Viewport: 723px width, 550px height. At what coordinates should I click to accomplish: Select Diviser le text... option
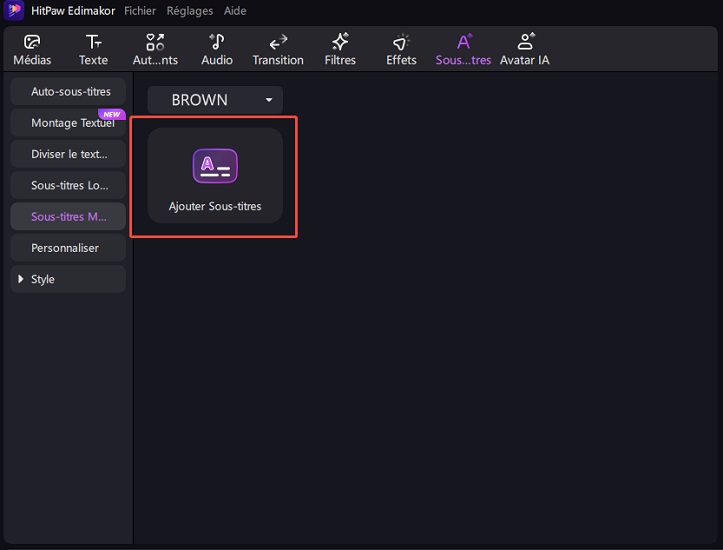(68, 154)
